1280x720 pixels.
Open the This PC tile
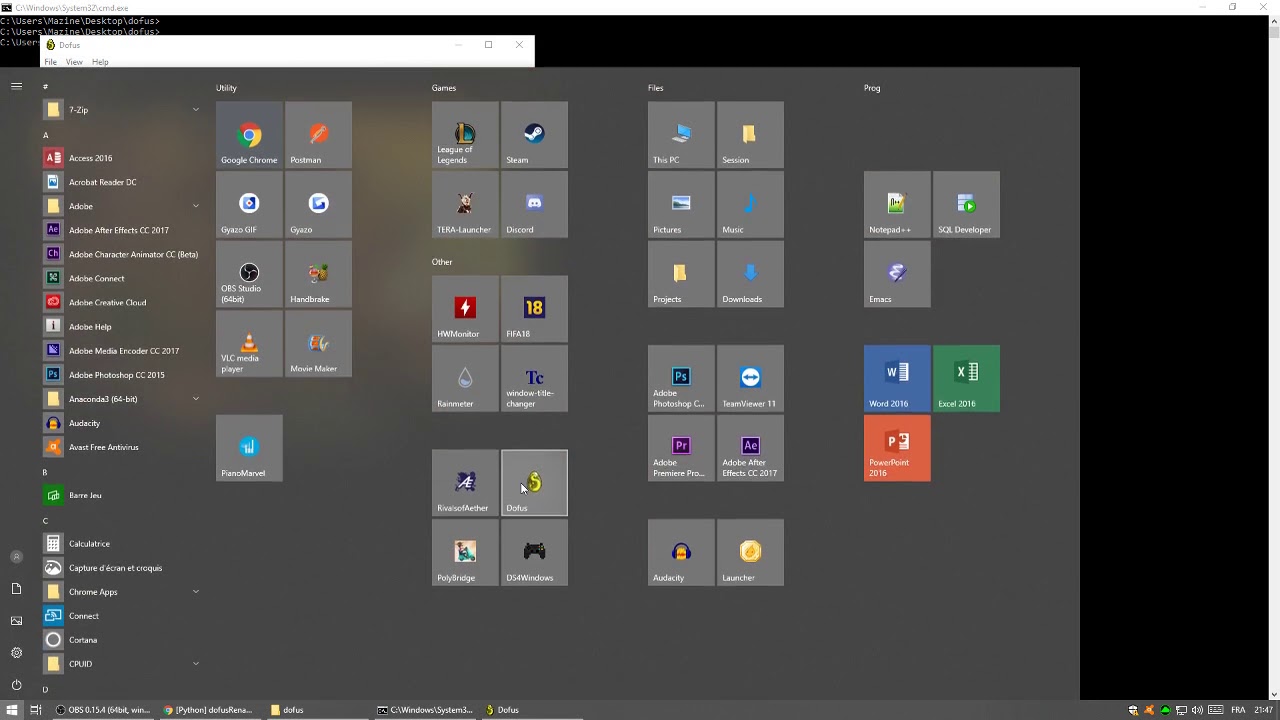pyautogui.click(x=681, y=135)
